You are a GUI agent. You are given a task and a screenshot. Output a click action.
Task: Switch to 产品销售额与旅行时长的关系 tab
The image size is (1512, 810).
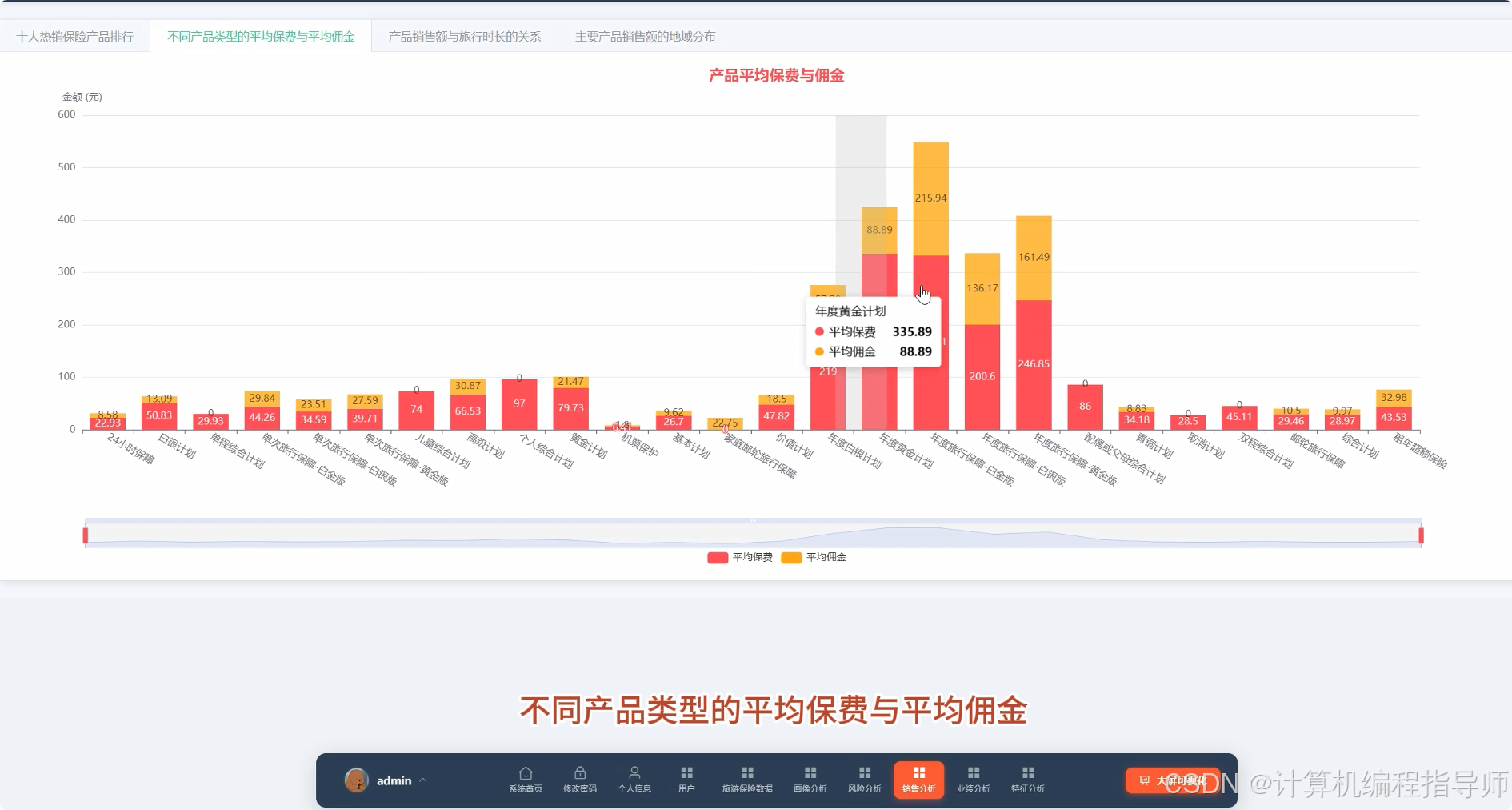coord(465,37)
